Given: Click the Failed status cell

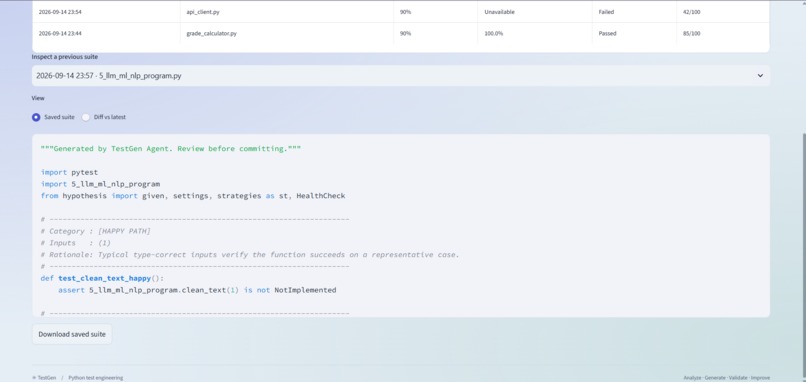Looking at the screenshot, I should (x=634, y=12).
